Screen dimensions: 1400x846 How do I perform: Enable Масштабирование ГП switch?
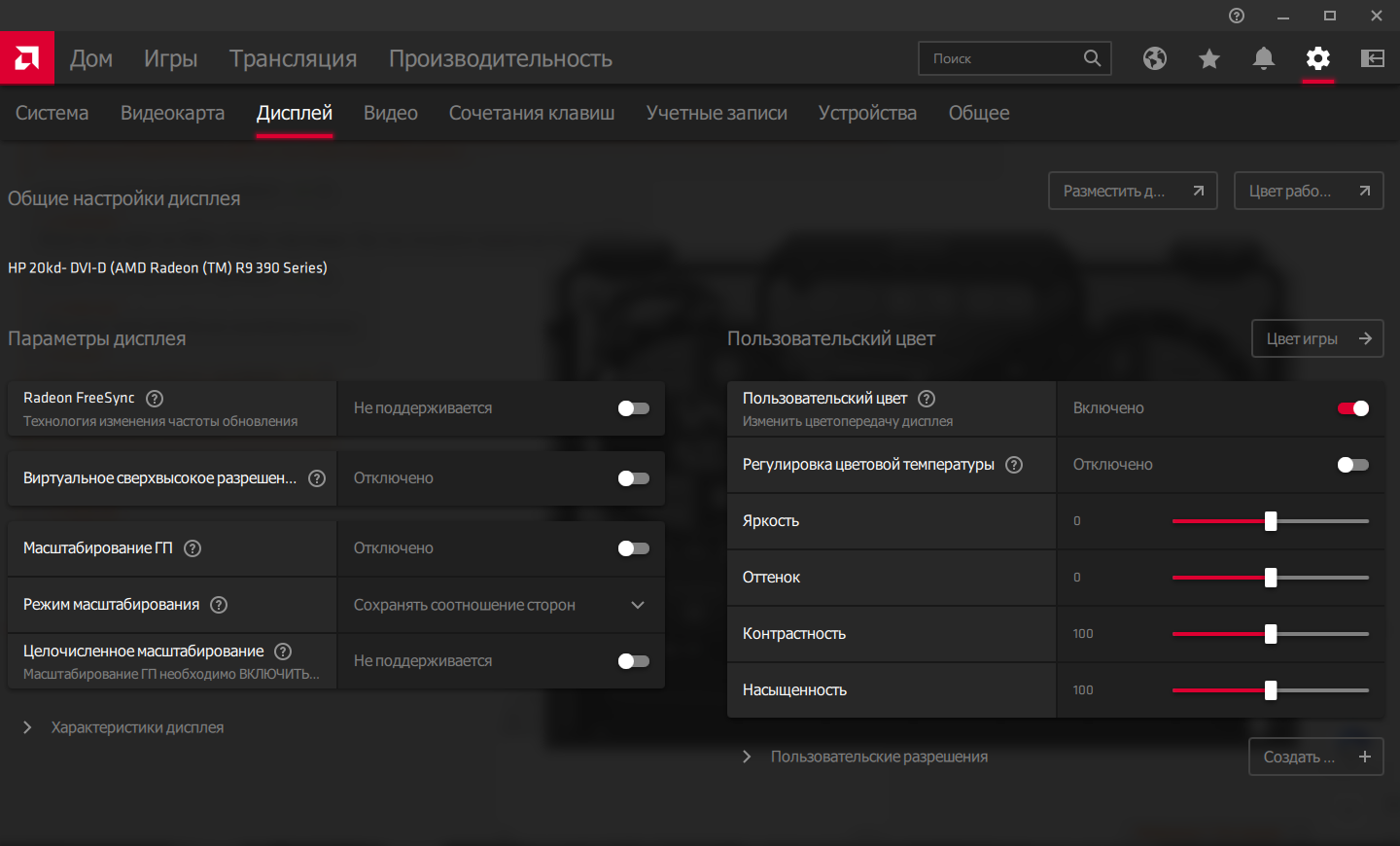click(634, 548)
